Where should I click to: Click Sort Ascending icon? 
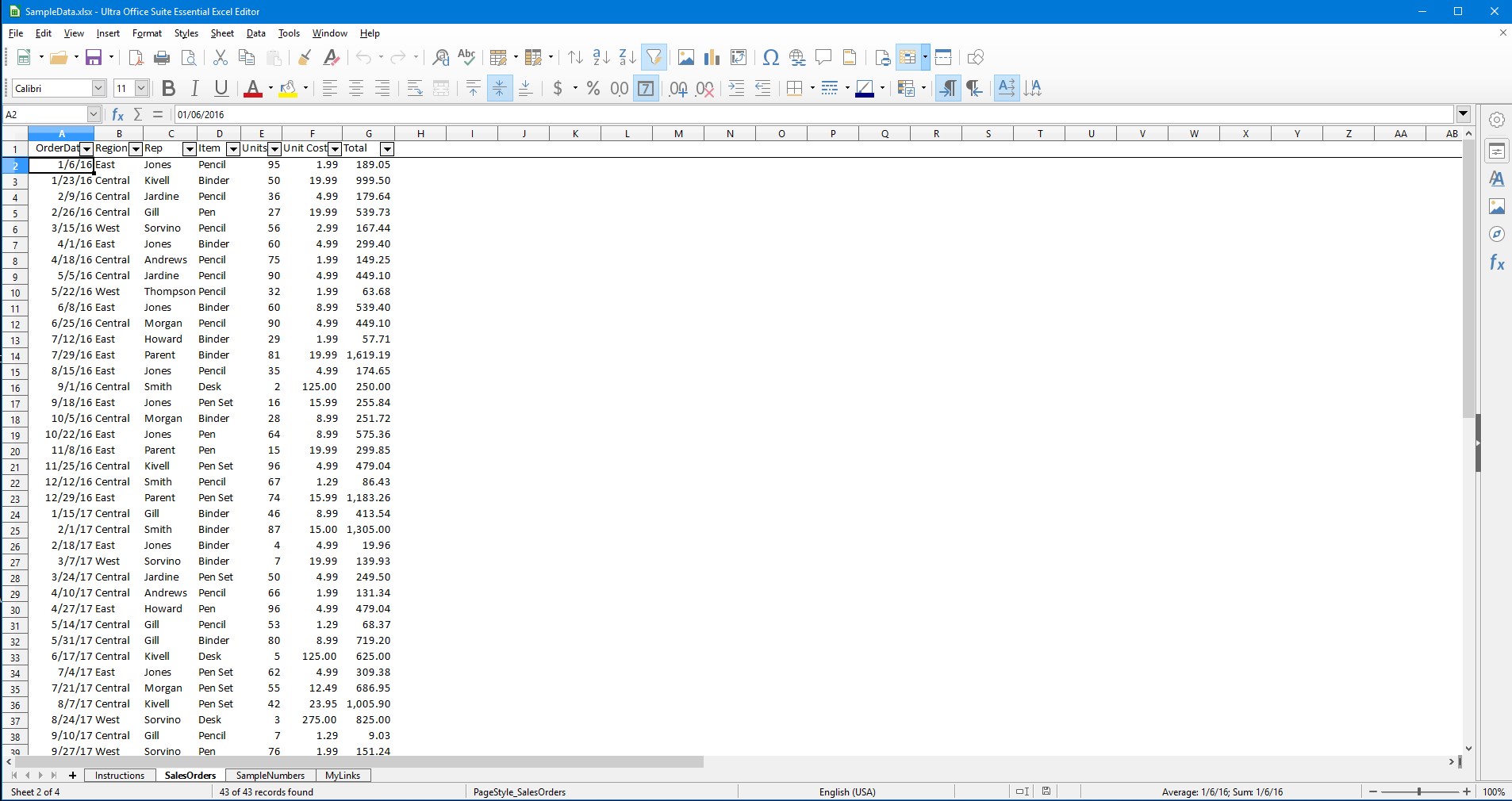click(x=601, y=57)
